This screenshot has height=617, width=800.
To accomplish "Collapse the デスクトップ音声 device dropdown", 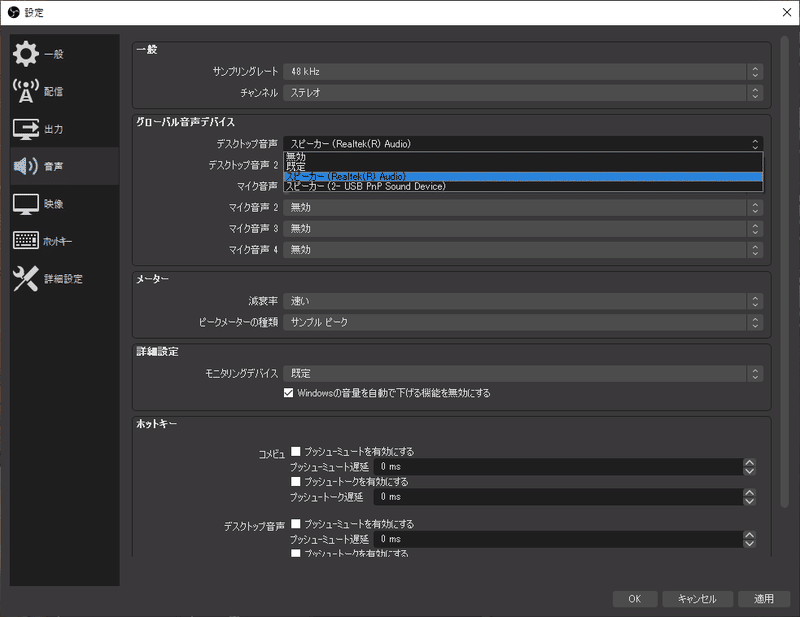I will coord(523,144).
